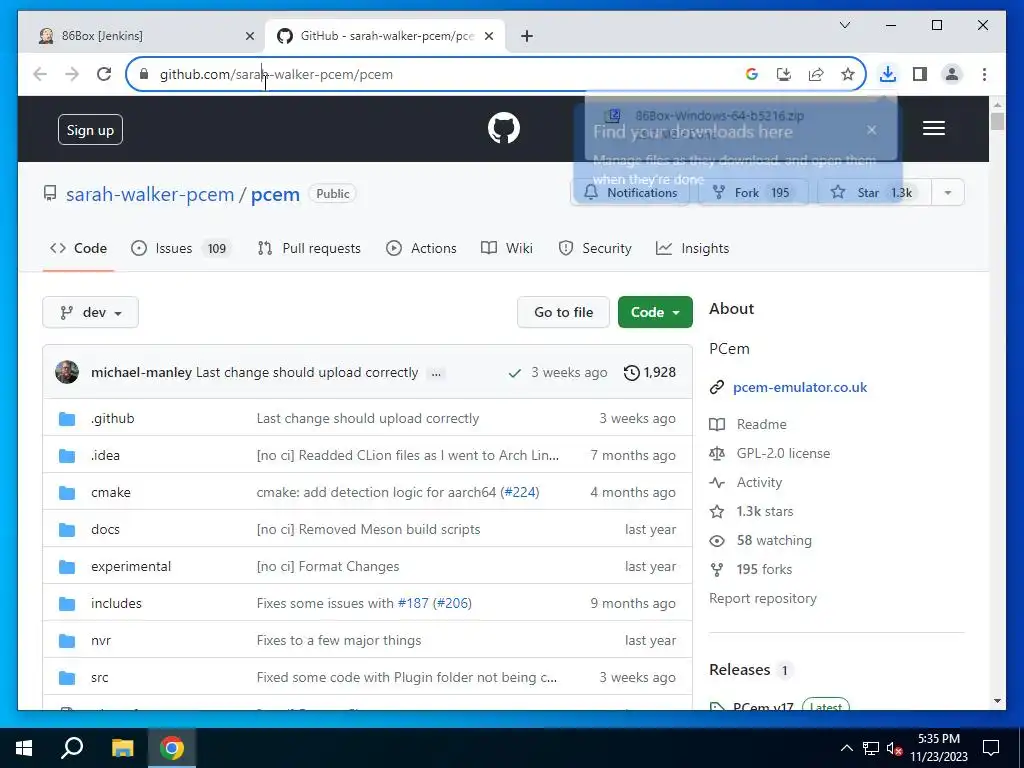Open the Windows notification center
Viewport: 1024px width, 768px height.
pos(991,748)
